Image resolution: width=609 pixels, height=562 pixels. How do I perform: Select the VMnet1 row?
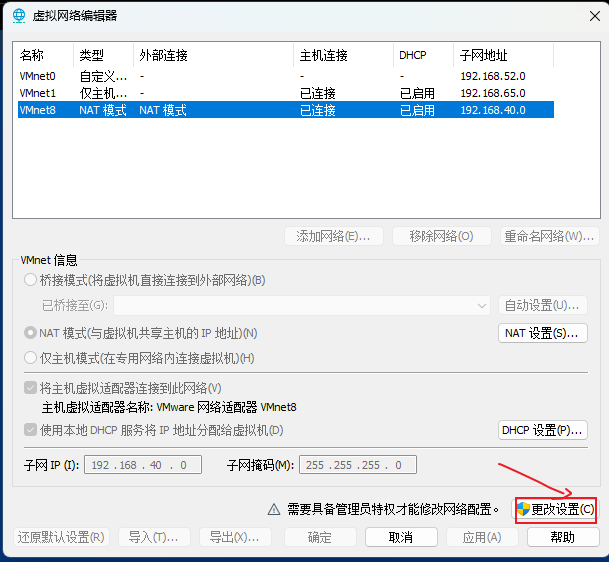(x=286, y=93)
